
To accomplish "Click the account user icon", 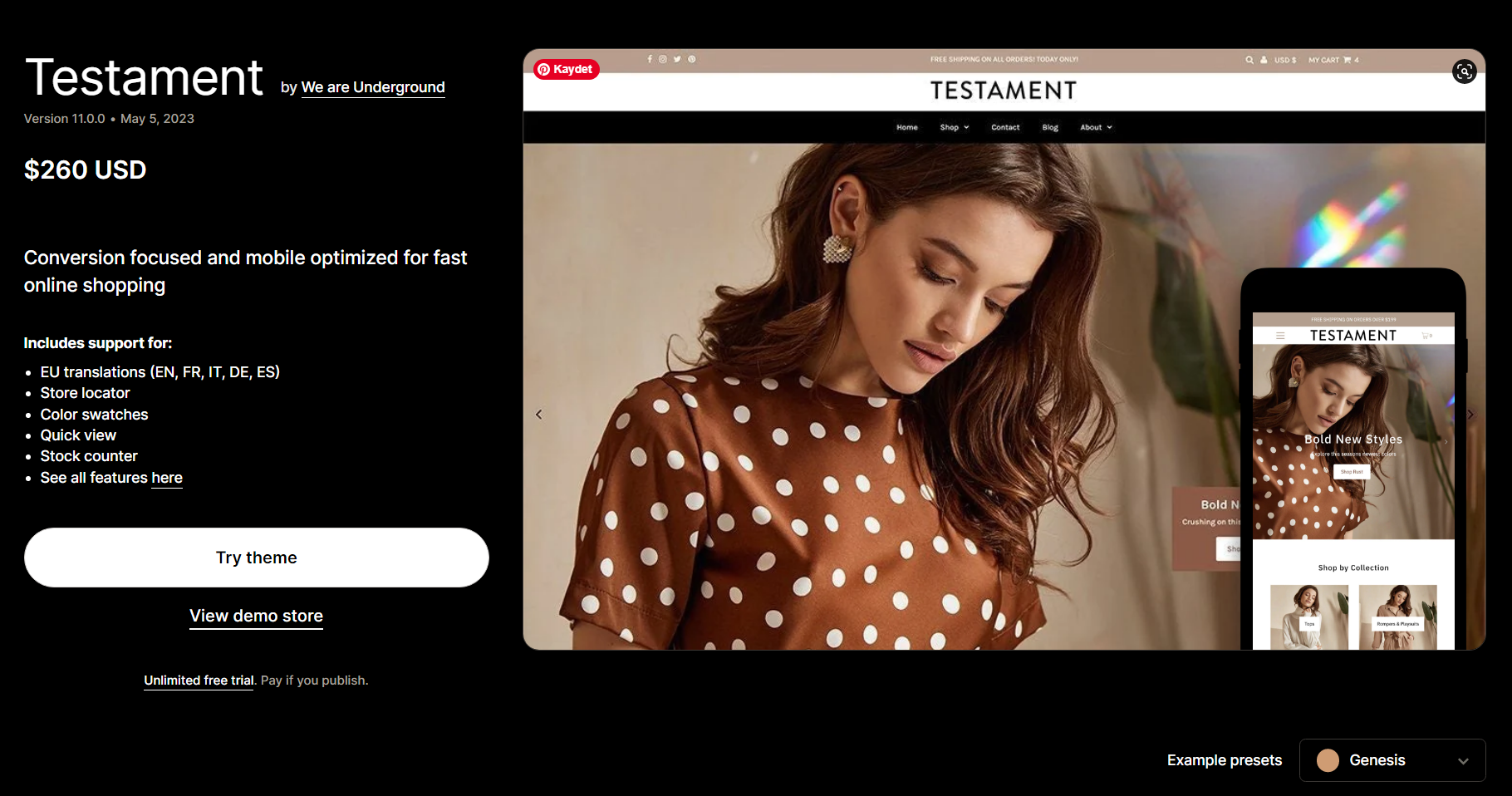I will 1264,59.
